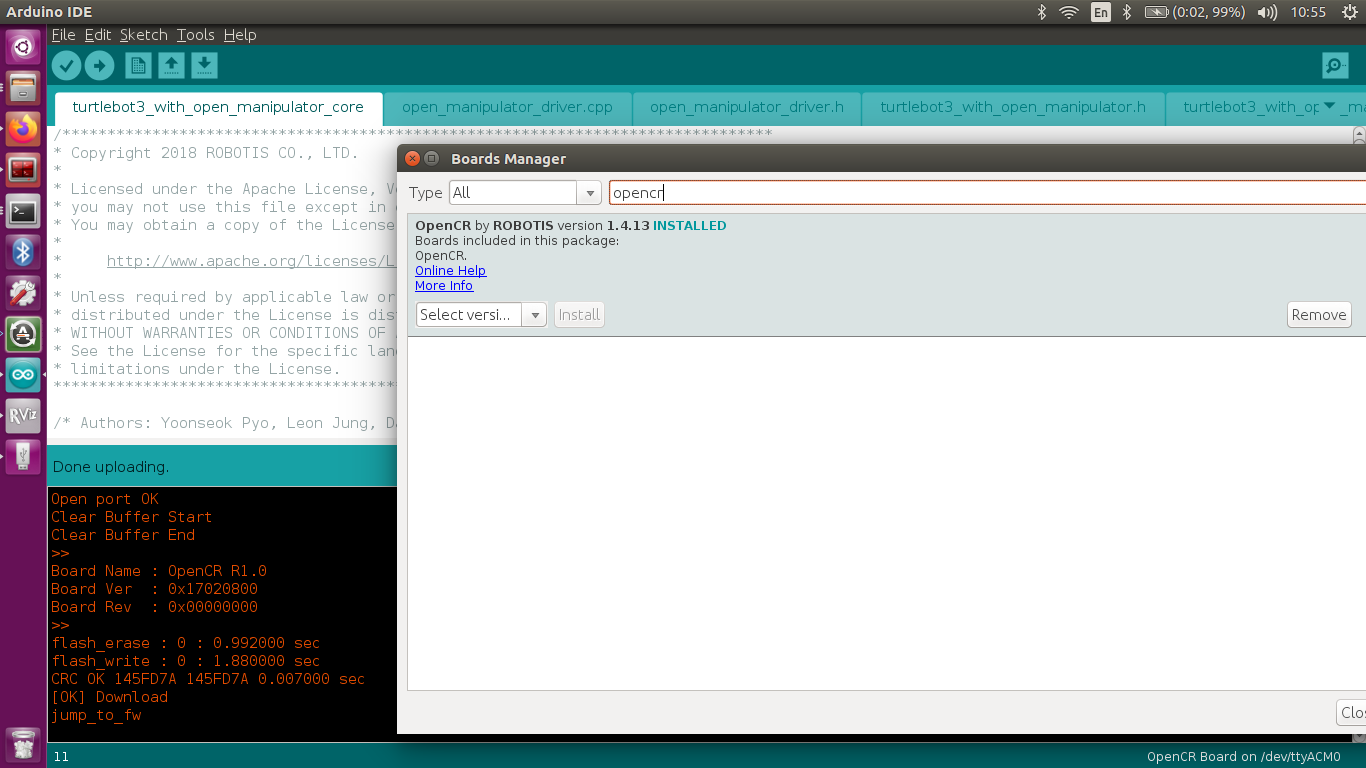Open the Online Help link
The image size is (1366, 768).
[450, 271]
